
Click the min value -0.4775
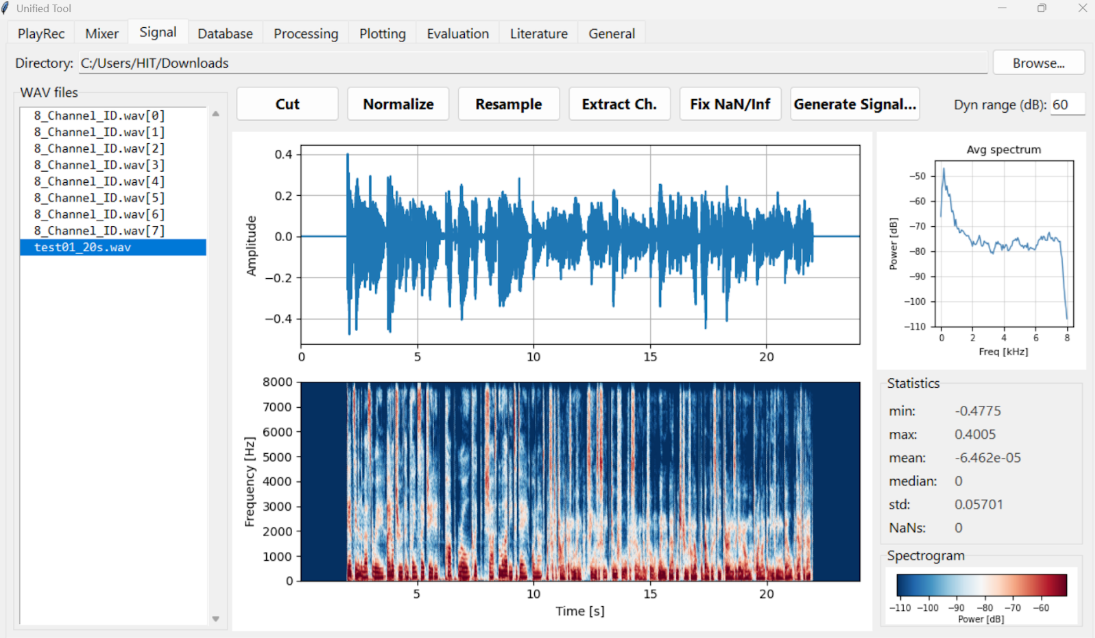(978, 411)
